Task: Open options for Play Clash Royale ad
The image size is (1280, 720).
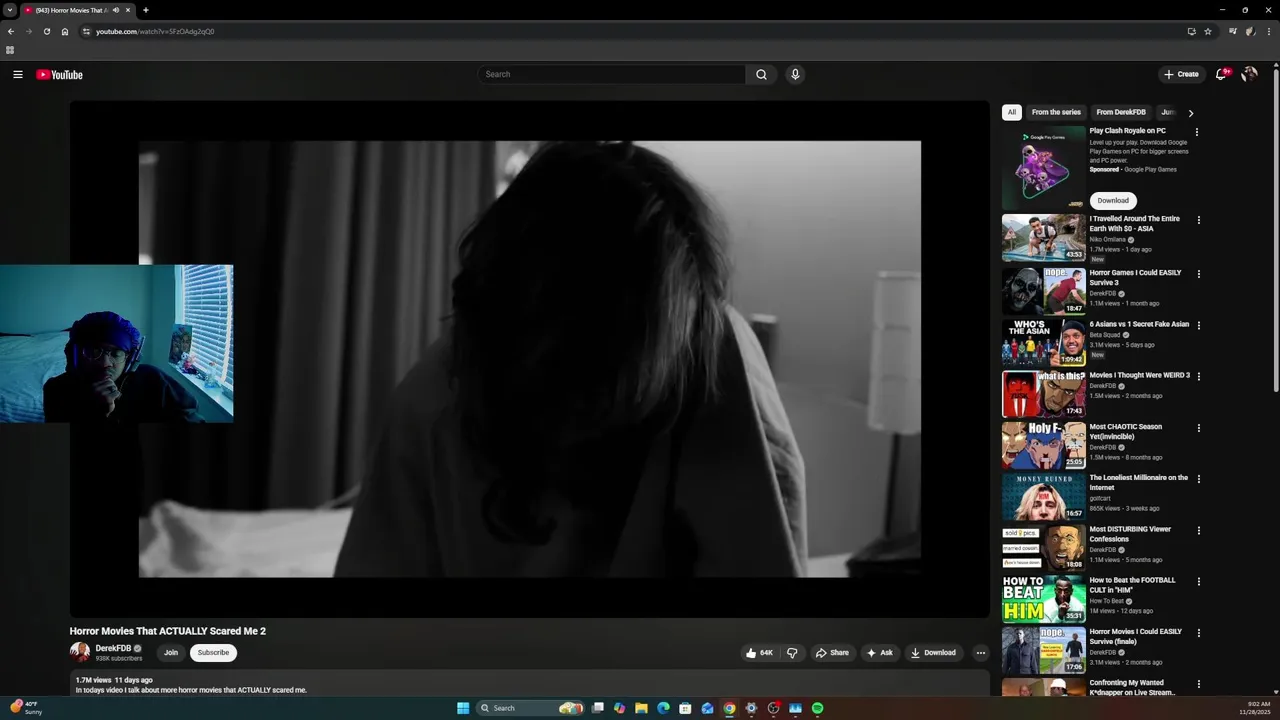Action: 1197,132
